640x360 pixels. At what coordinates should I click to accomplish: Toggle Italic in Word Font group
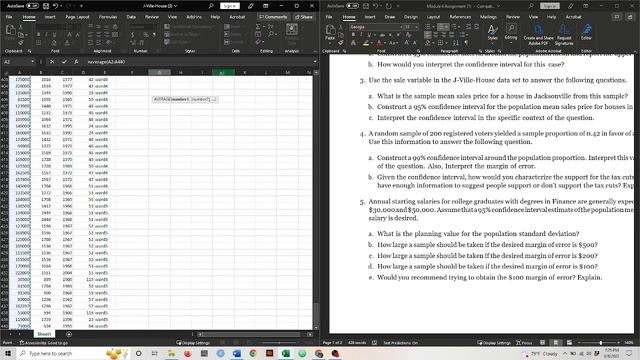coord(361,35)
